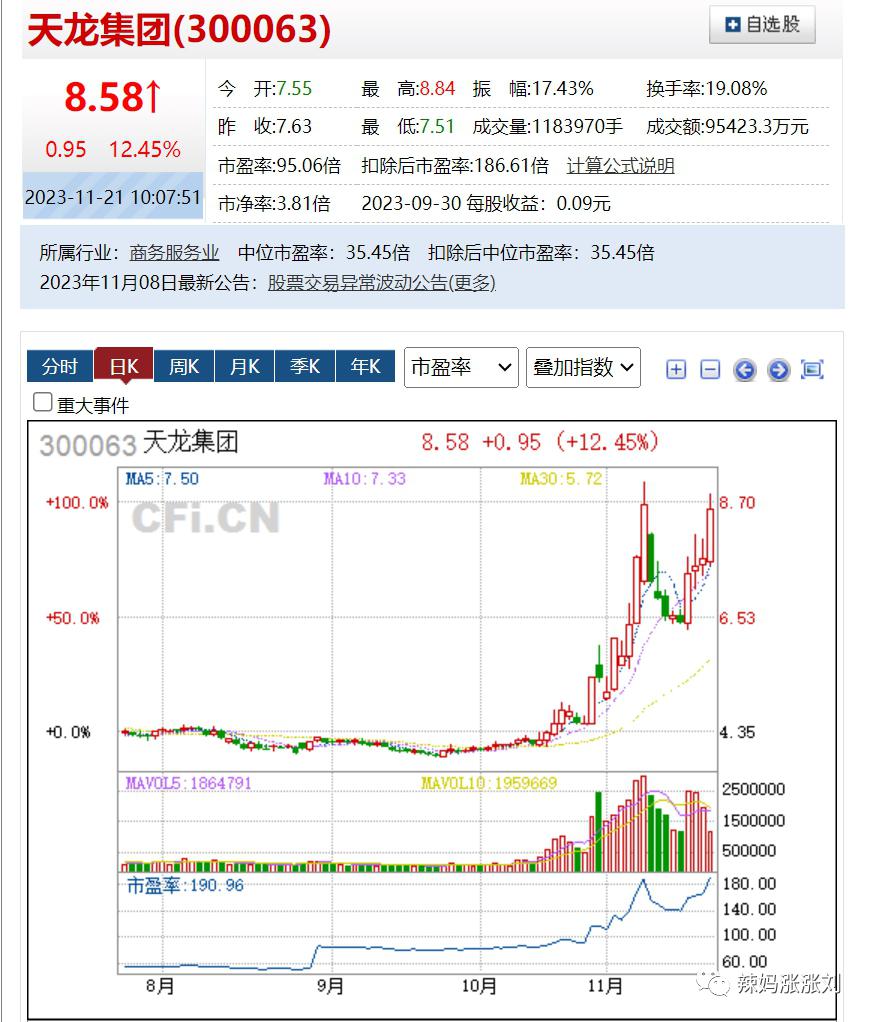870x1022 pixels.
Task: Click the zoom-in plus chart icon
Action: [x=676, y=370]
